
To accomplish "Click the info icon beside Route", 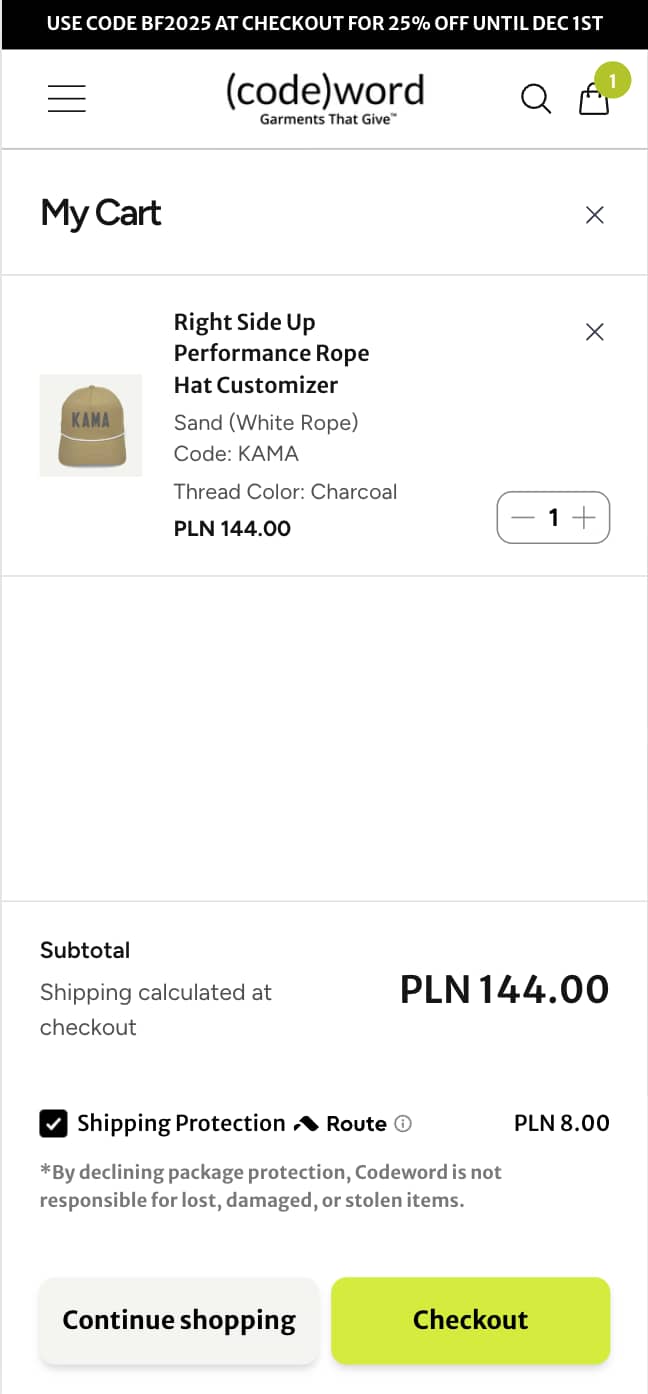I will (402, 1123).
